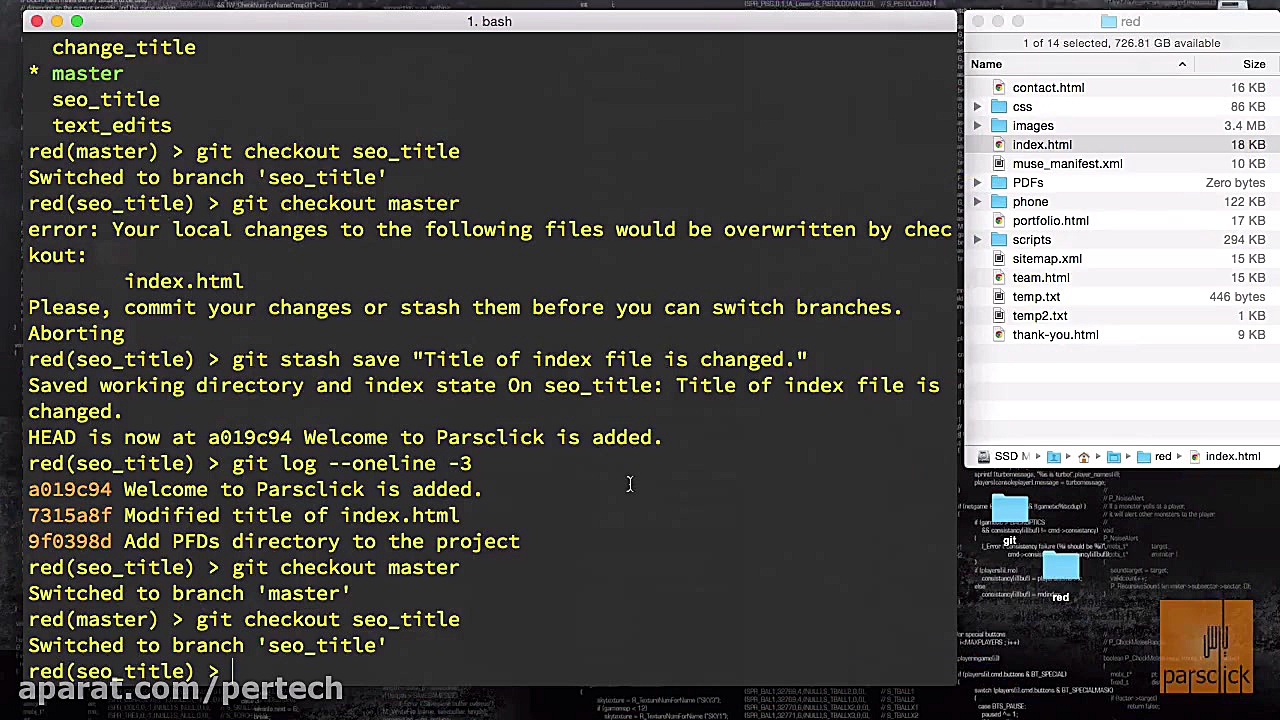Click the '* master' branch line in terminal
This screenshot has height=720, width=1280.
point(76,74)
